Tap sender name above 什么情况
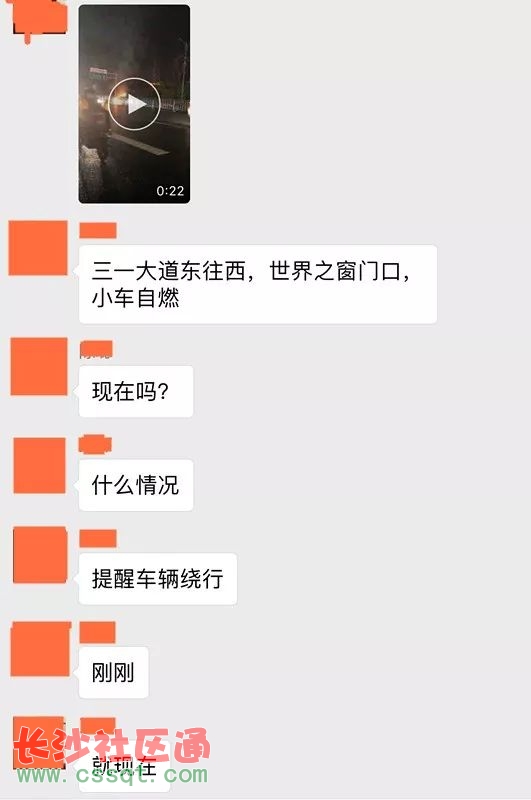Screen dimensions: 531x800 coord(95,444)
